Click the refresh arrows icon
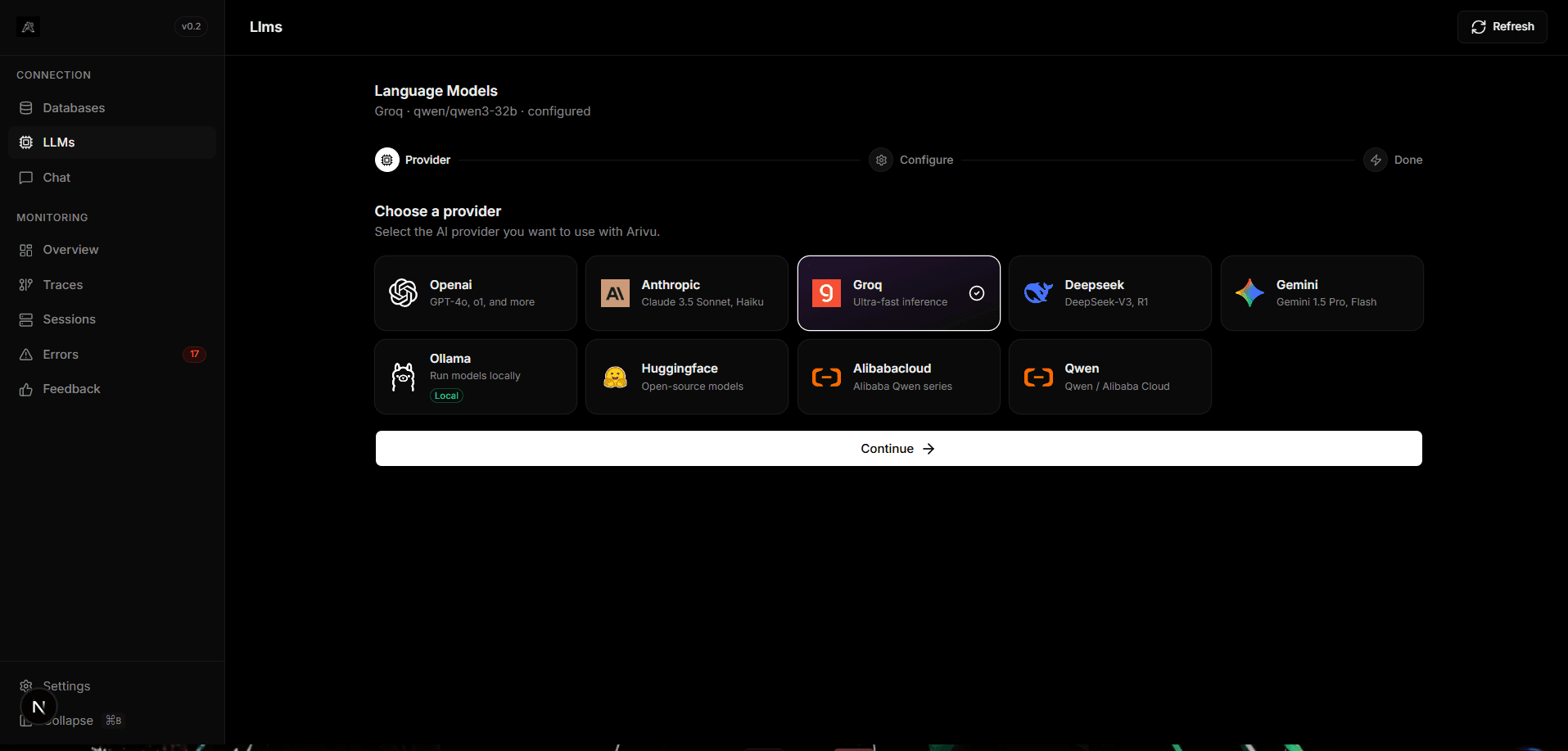 (x=1479, y=27)
